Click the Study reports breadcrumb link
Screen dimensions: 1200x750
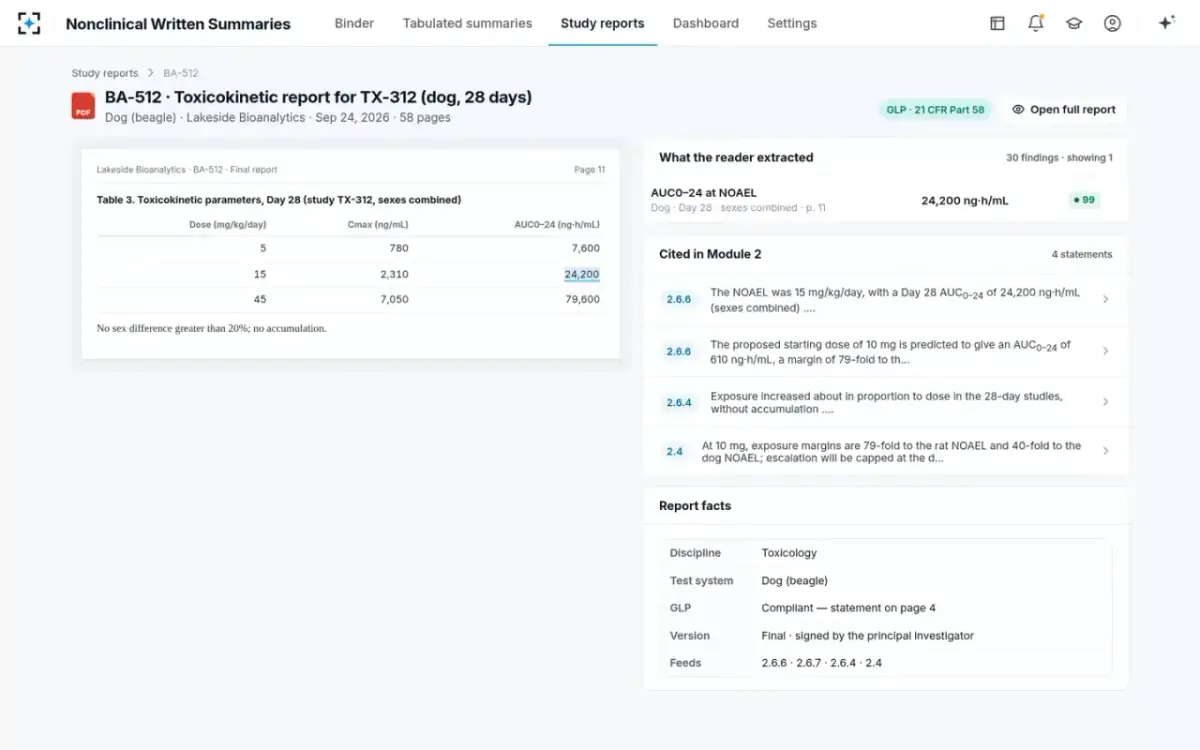click(x=105, y=73)
